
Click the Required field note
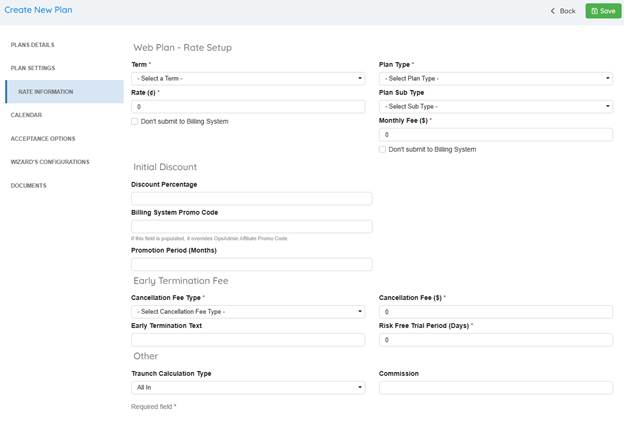(154, 407)
